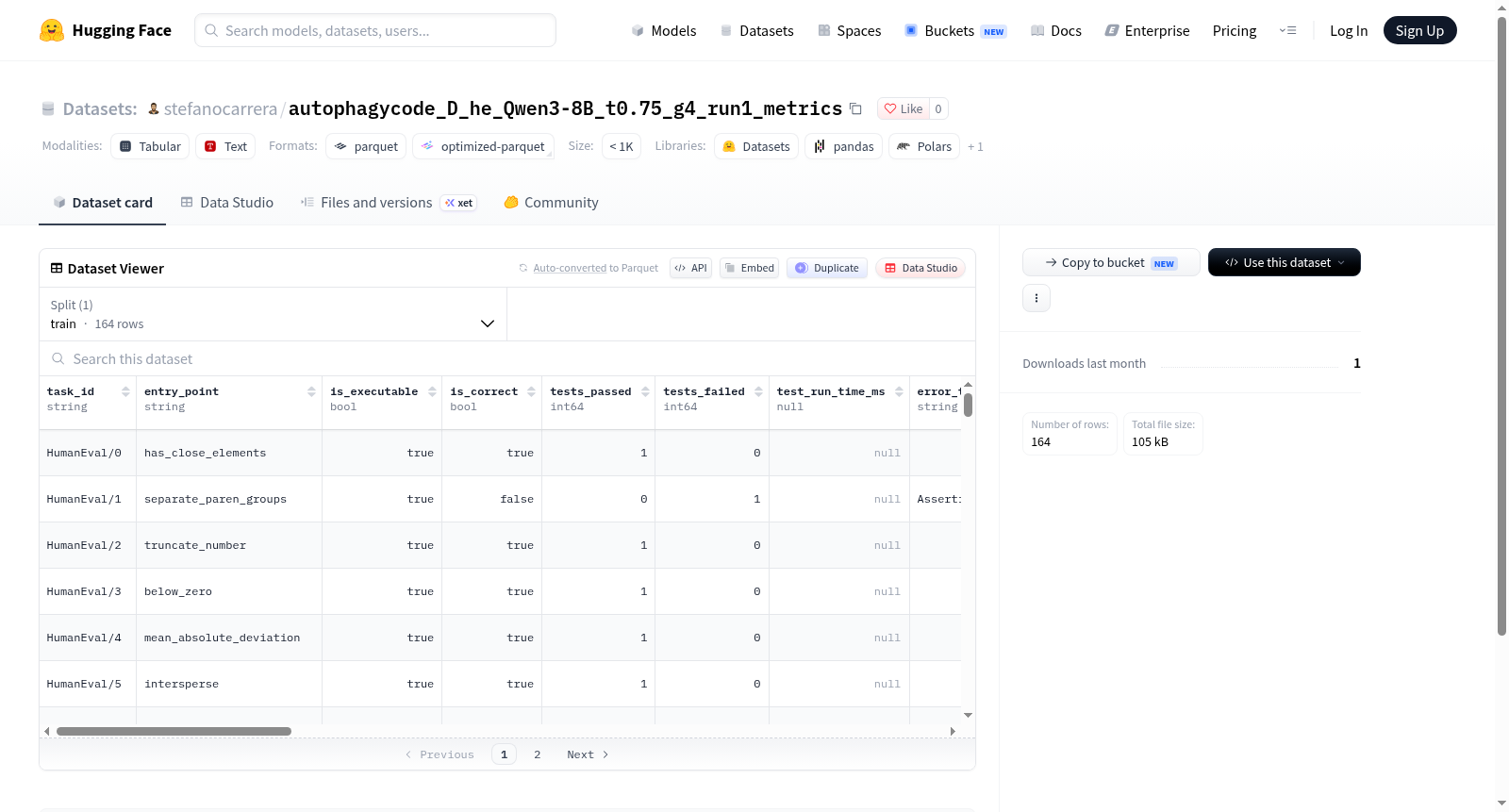Sort by the test_run_time_ms column icon

pyautogui.click(x=899, y=391)
